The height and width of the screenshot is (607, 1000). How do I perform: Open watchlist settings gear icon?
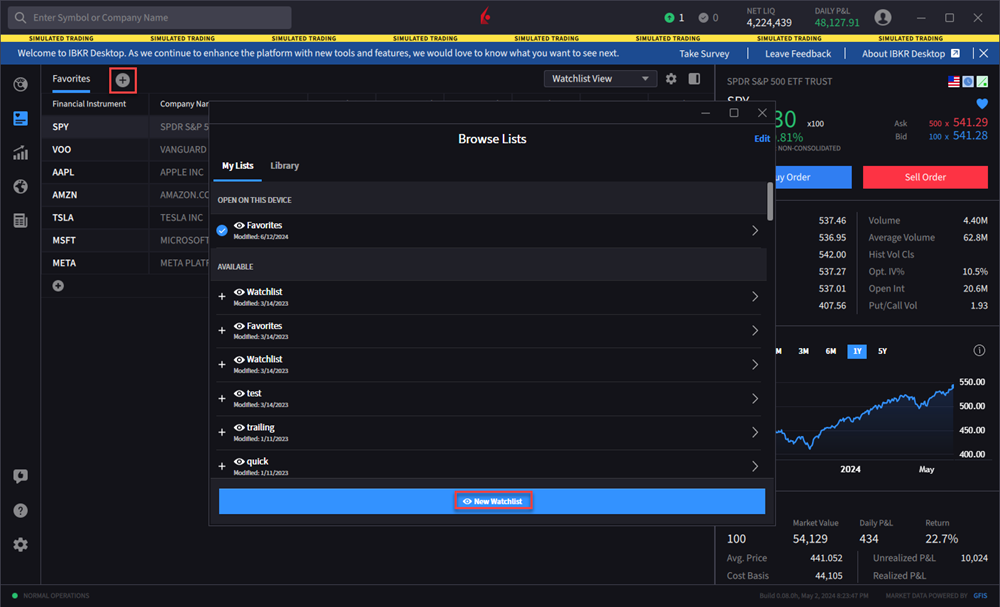click(671, 78)
